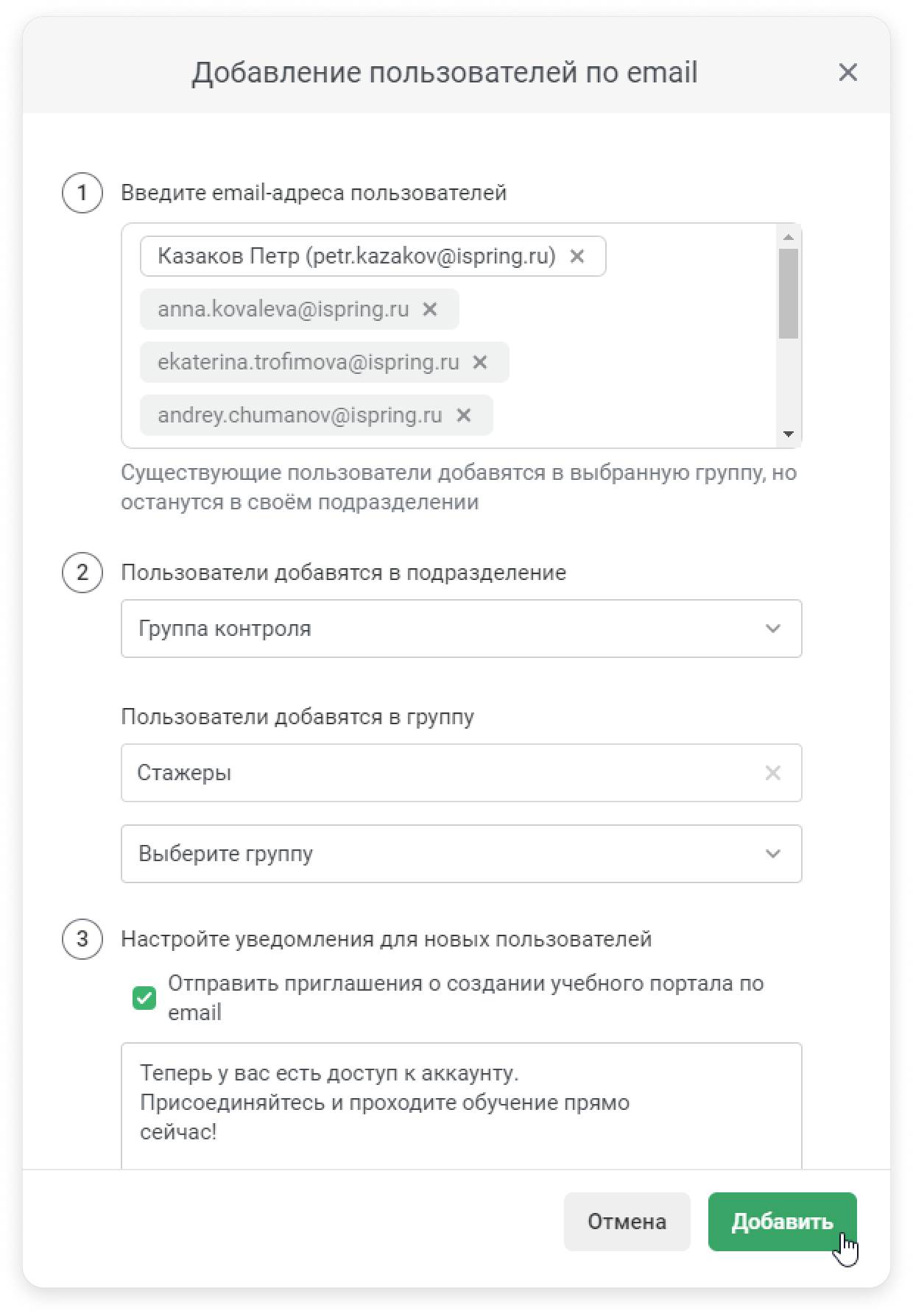Click the scroll up arrow in email list

pos(789,237)
